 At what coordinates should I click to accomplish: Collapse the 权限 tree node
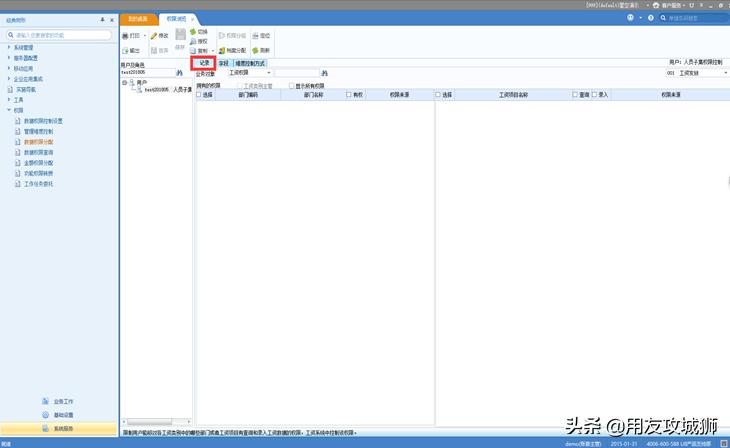tap(8, 110)
